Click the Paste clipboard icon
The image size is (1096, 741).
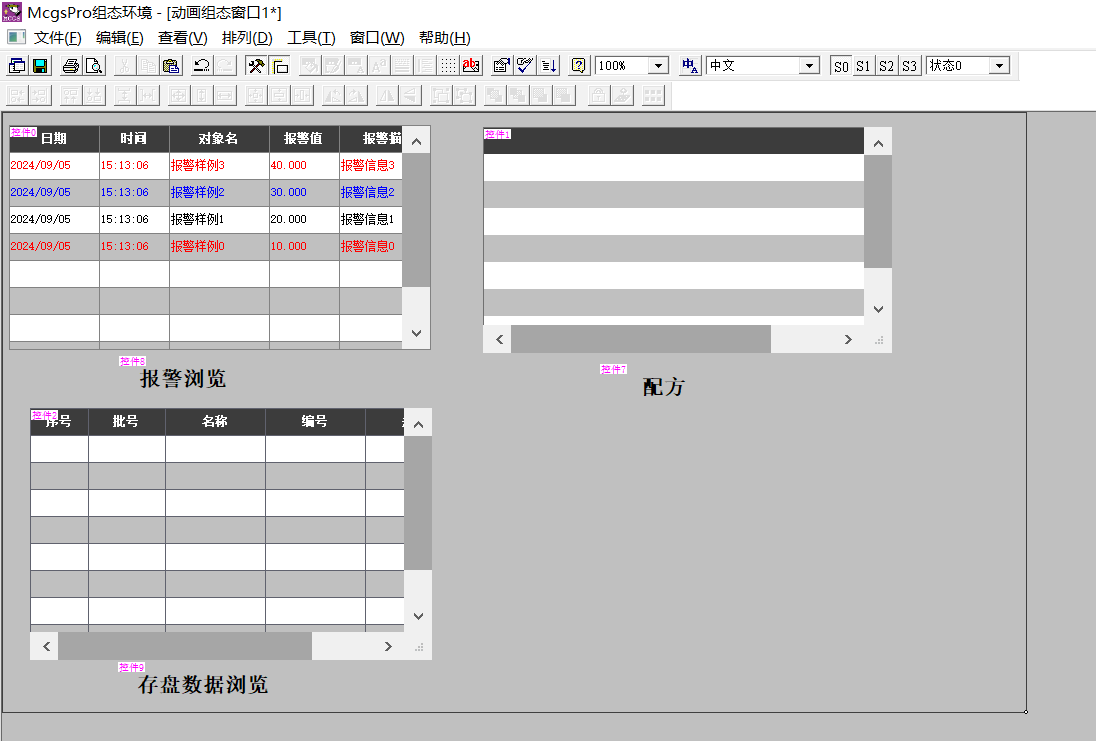(171, 66)
